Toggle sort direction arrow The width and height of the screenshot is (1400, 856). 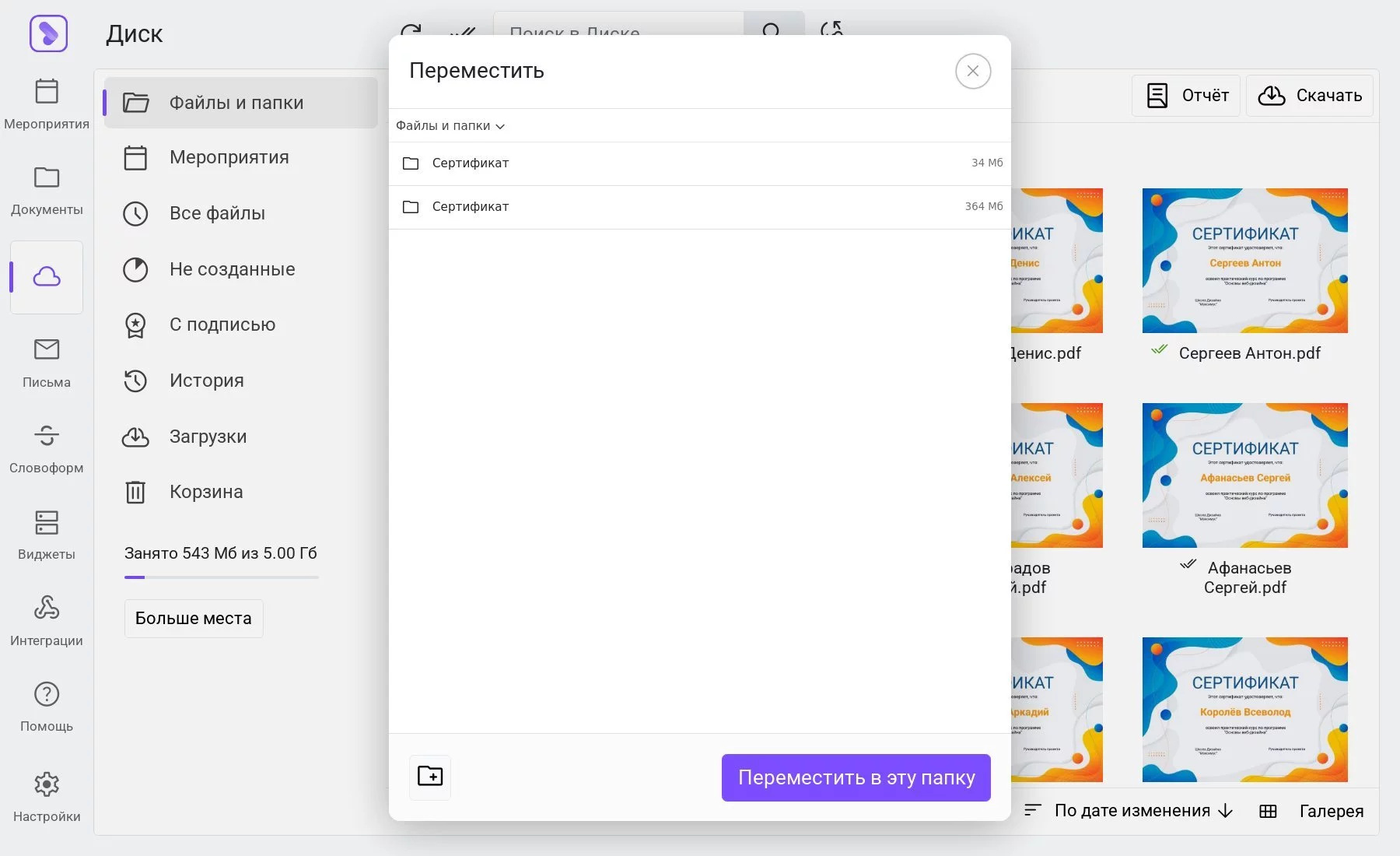1226,811
